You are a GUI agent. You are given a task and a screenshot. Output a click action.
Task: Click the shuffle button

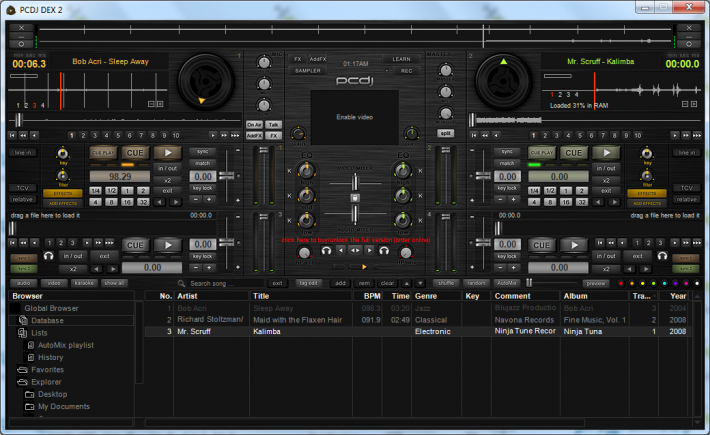(x=446, y=283)
